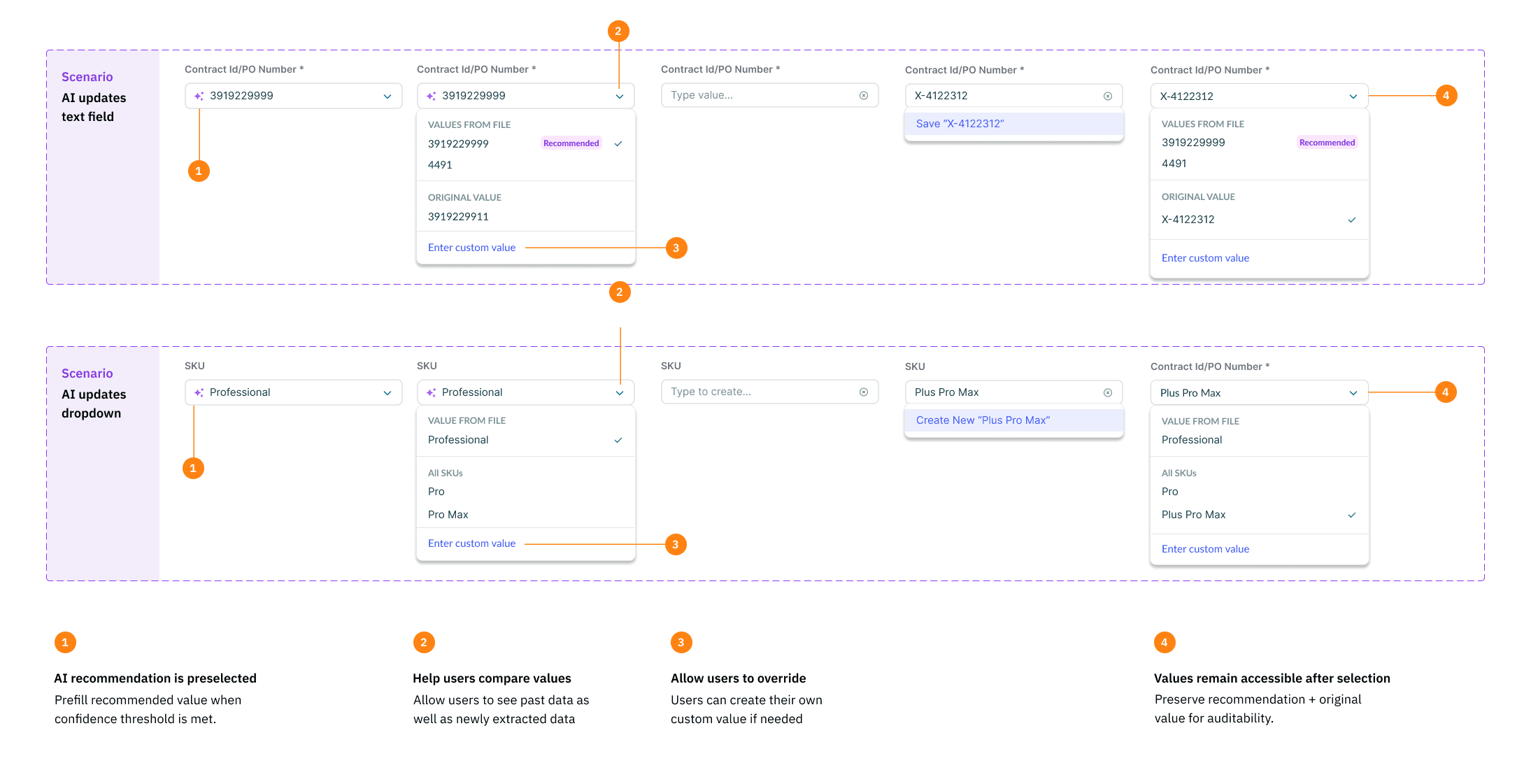Select the checked Plus Pro Max SKU option
The image size is (1531, 784).
[1259, 515]
